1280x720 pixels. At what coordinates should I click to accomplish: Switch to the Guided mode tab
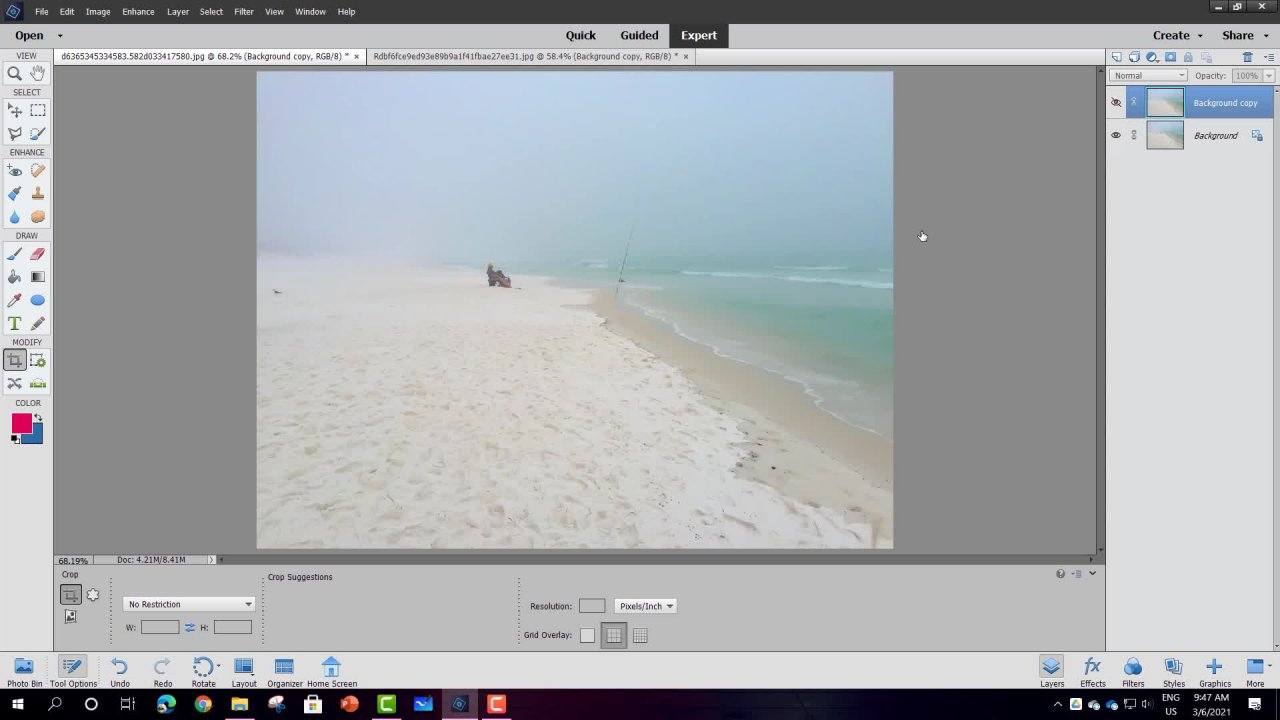click(x=639, y=35)
